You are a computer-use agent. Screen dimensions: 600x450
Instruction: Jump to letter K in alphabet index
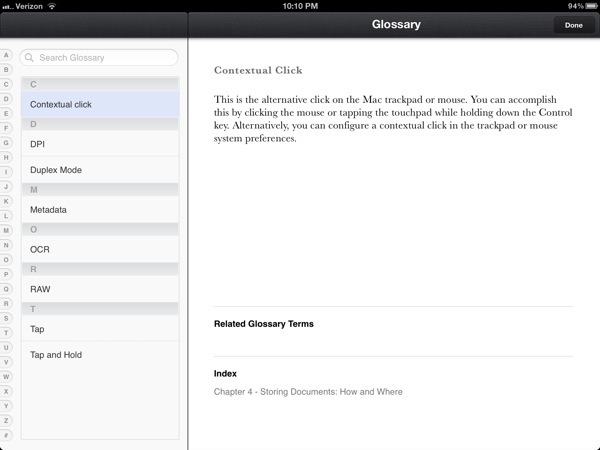point(6,201)
